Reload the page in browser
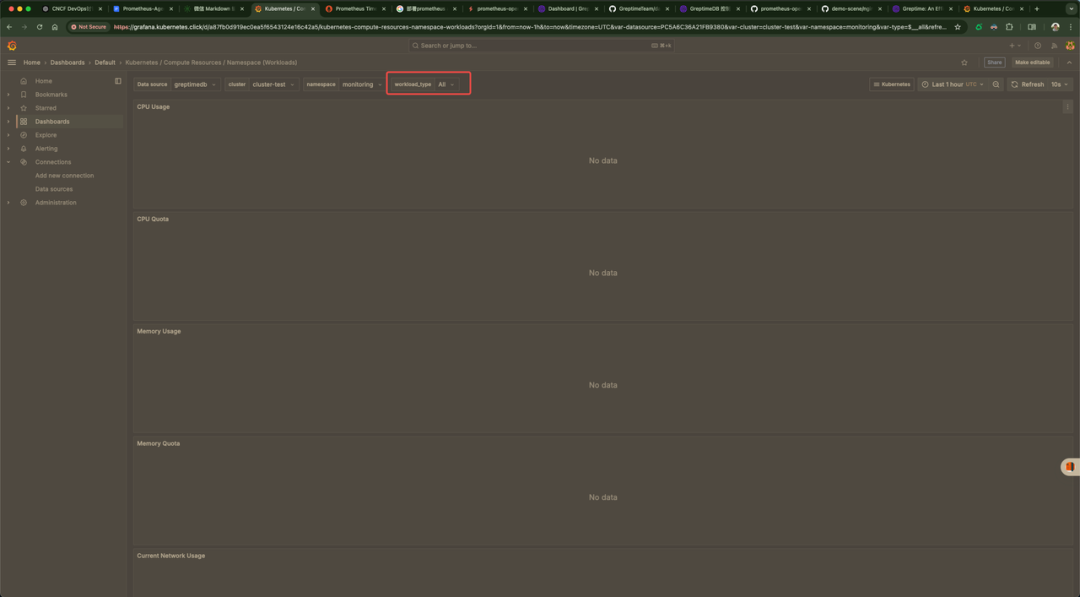 [39, 27]
